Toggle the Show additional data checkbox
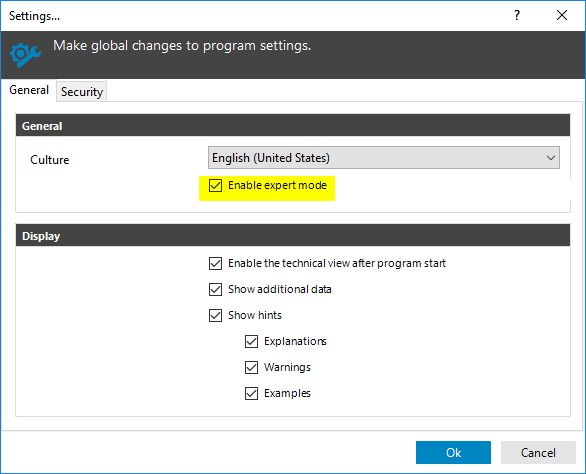 point(215,289)
